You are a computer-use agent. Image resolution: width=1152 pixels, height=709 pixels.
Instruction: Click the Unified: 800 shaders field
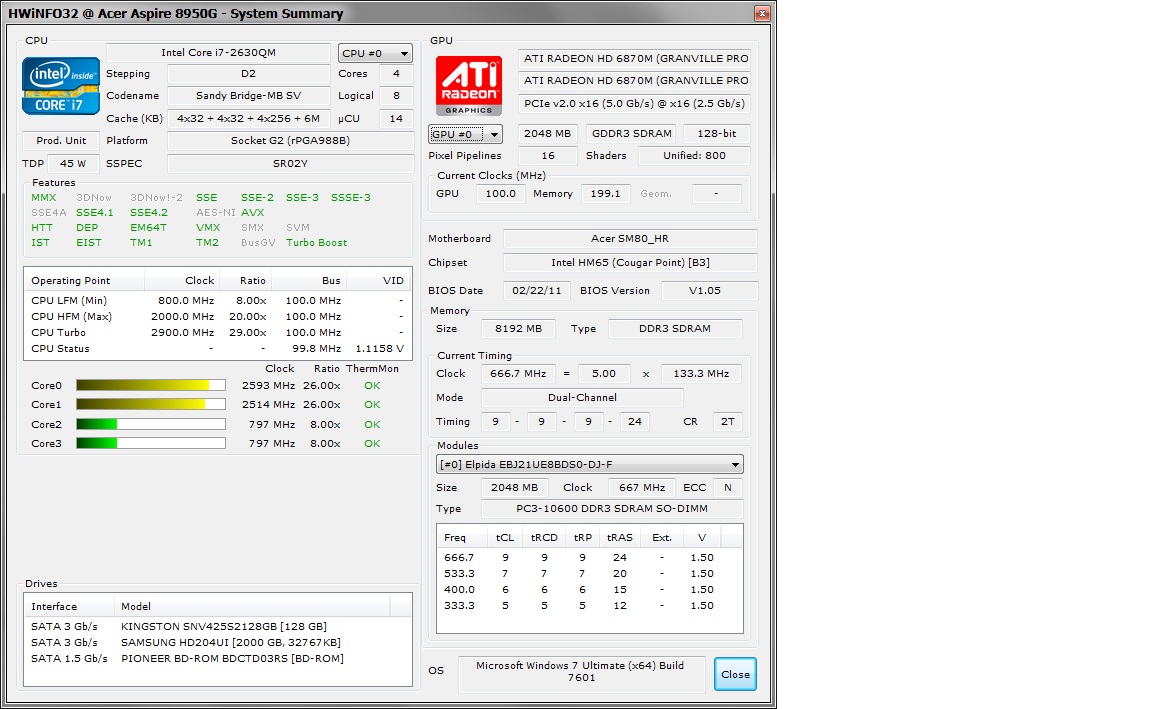[x=694, y=156]
